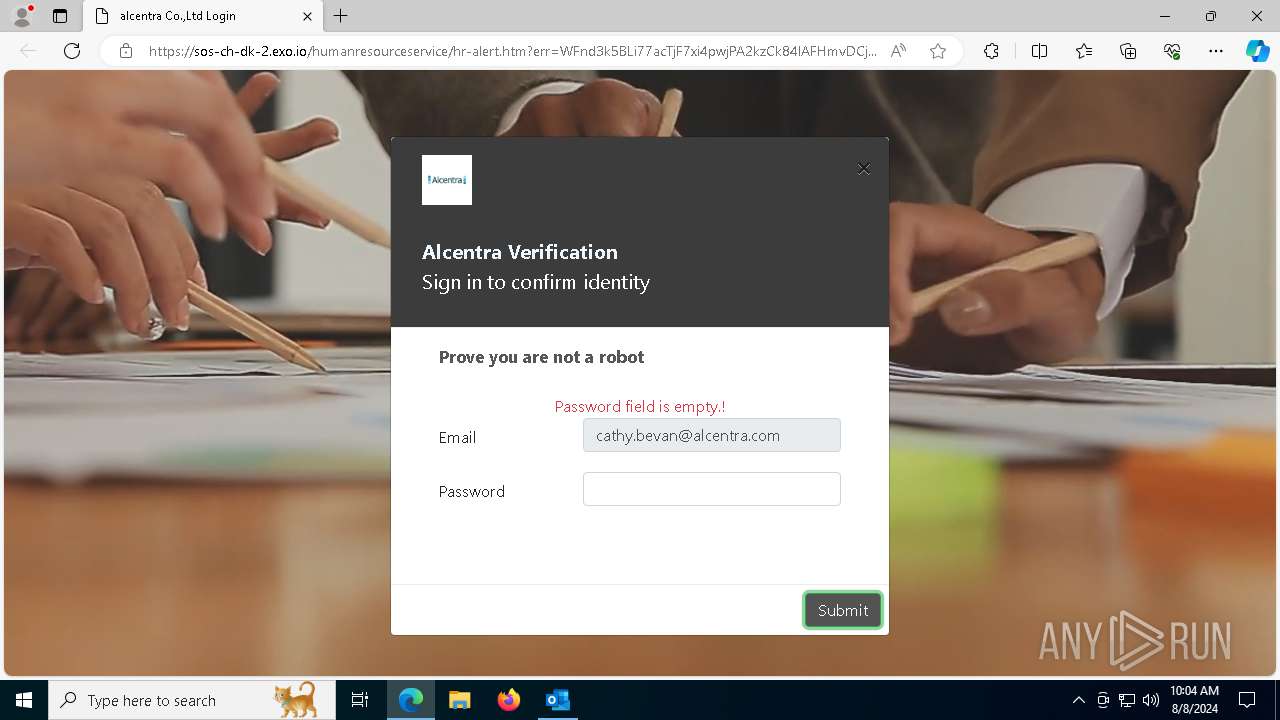Open the notification center
1280x720 pixels.
[x=1247, y=700]
